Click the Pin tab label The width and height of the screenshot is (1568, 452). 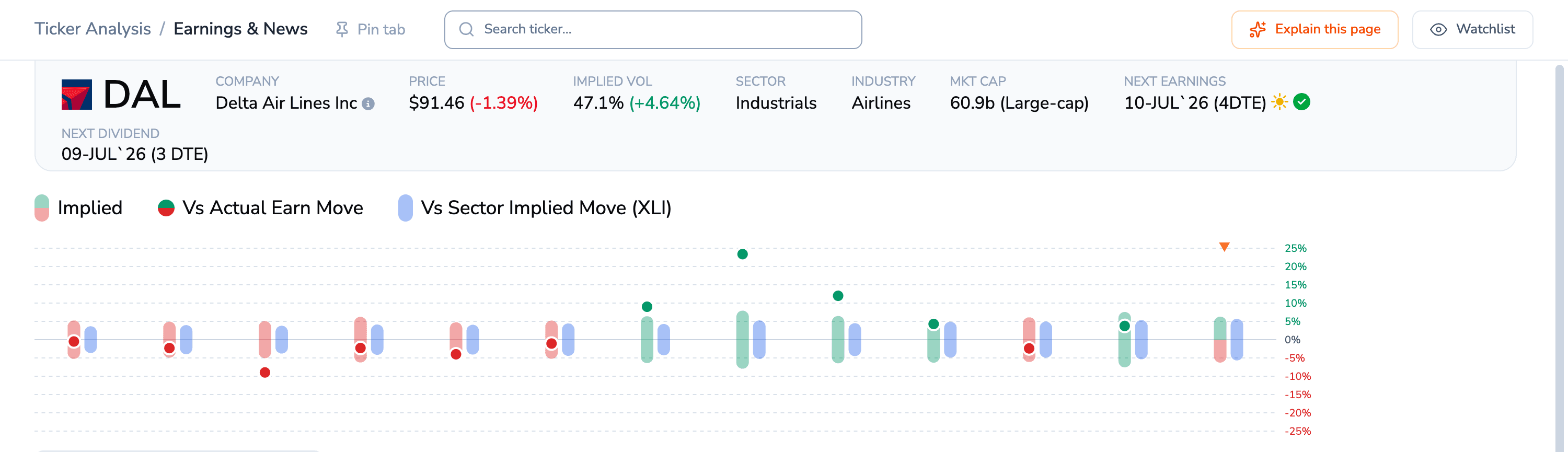click(x=381, y=29)
